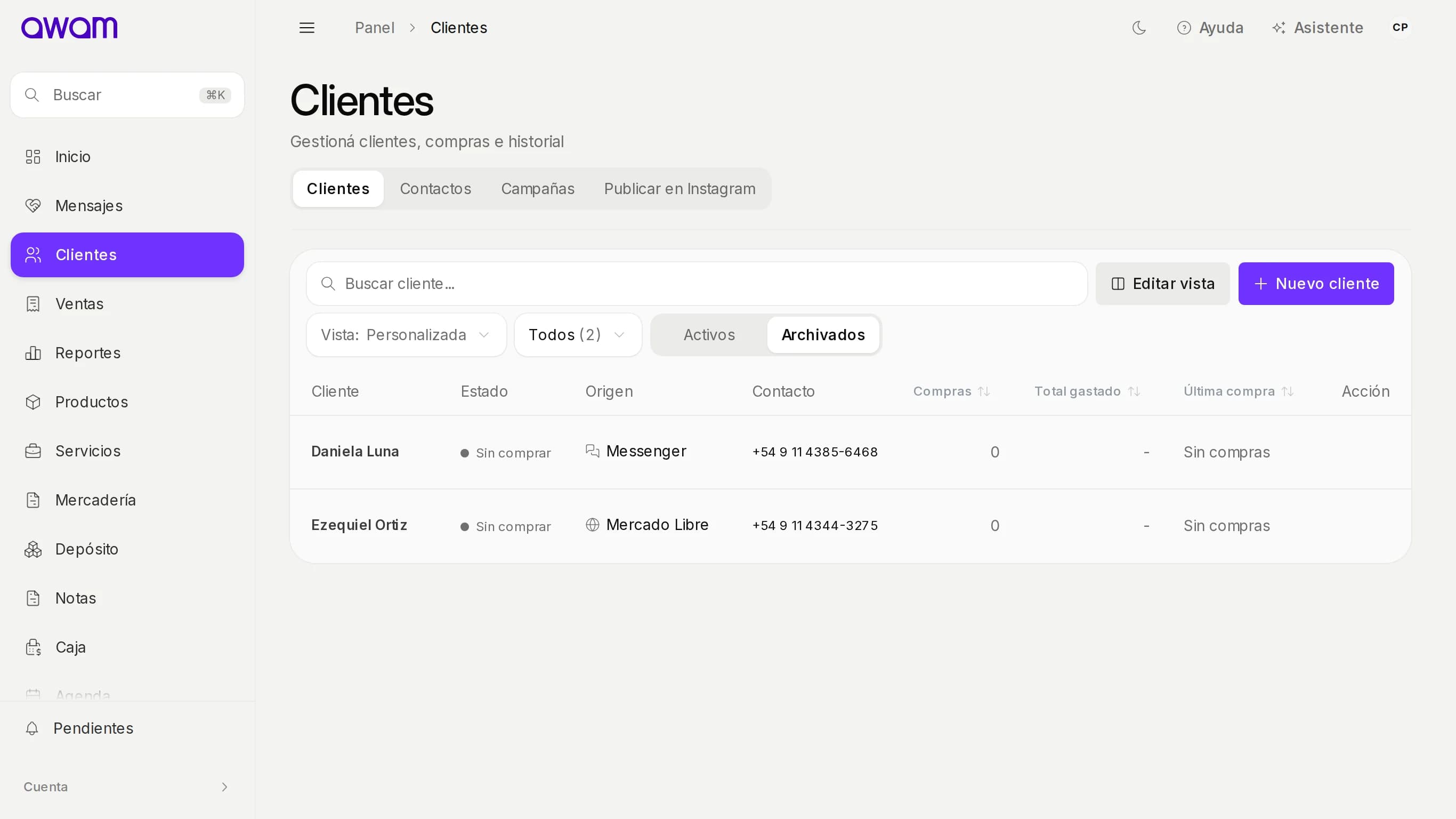The width and height of the screenshot is (1456, 819).
Task: Toggle the sidebar hamburger menu
Action: [307, 28]
